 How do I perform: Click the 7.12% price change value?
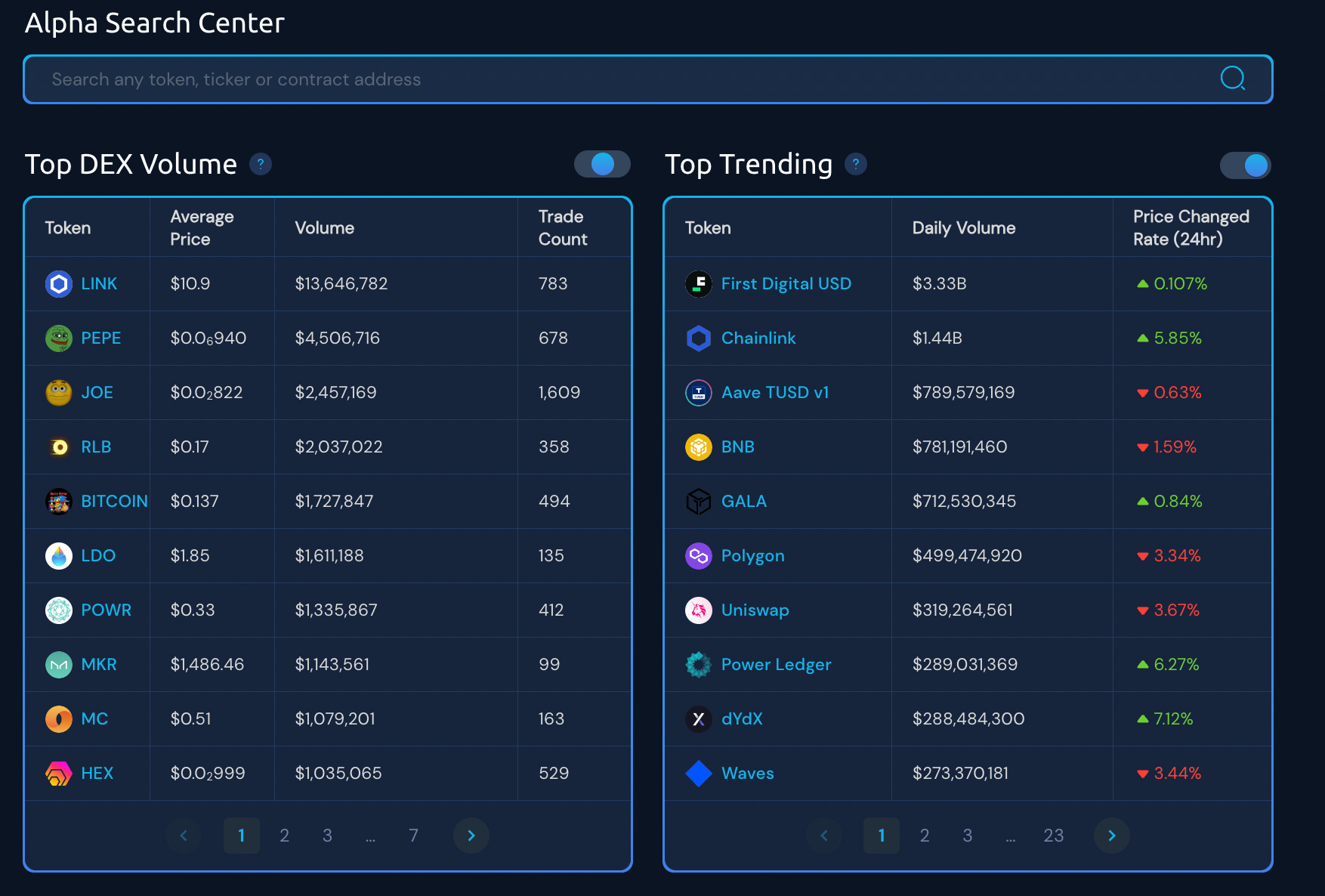[x=1173, y=719]
